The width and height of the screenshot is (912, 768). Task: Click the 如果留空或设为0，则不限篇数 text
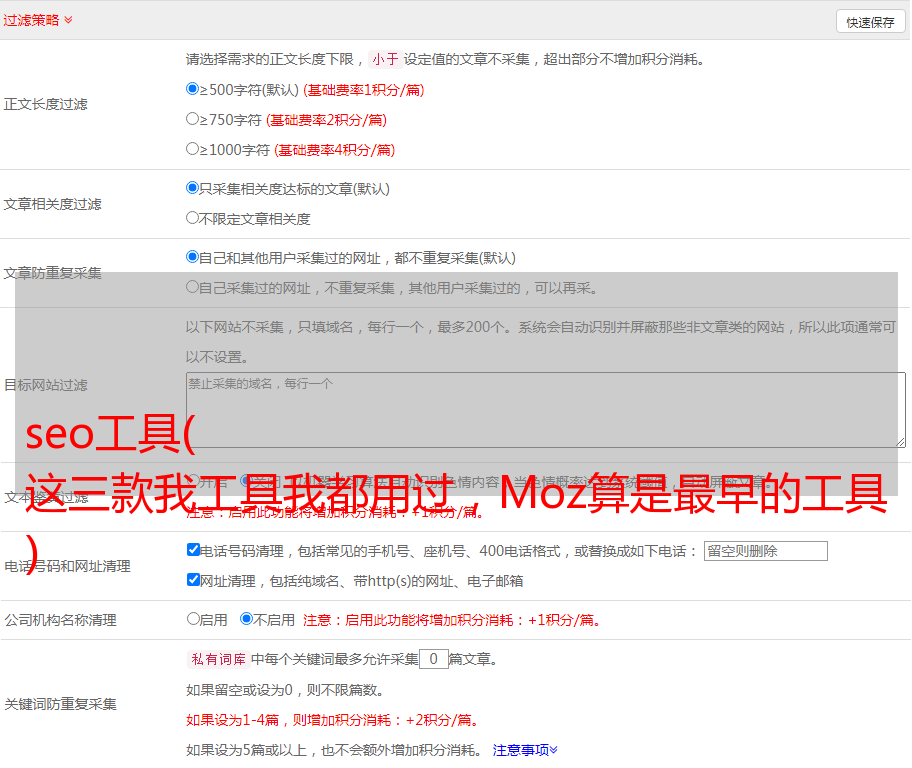[x=285, y=690]
